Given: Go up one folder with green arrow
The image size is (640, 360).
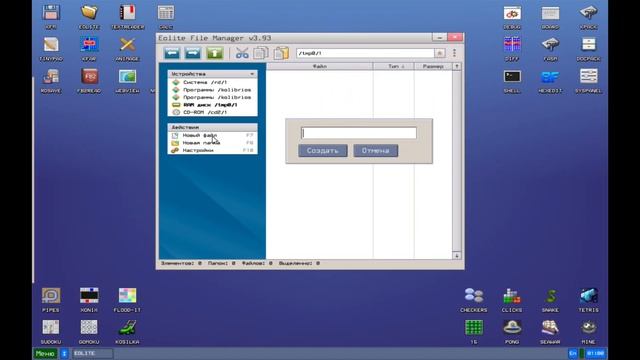Looking at the screenshot, I should pos(215,53).
